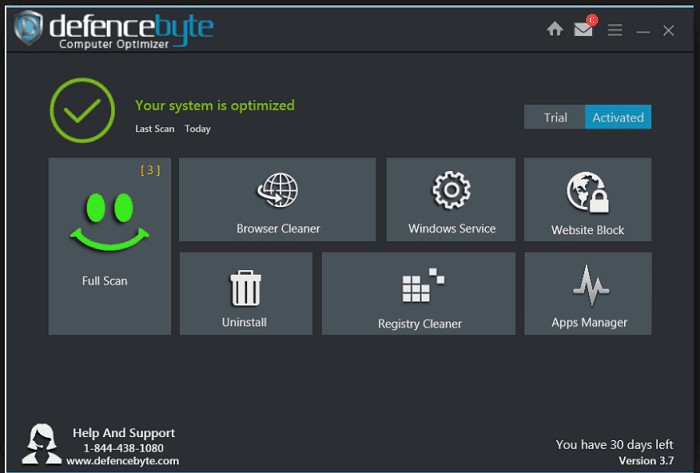Click the 'Today' last scan value

(197, 129)
